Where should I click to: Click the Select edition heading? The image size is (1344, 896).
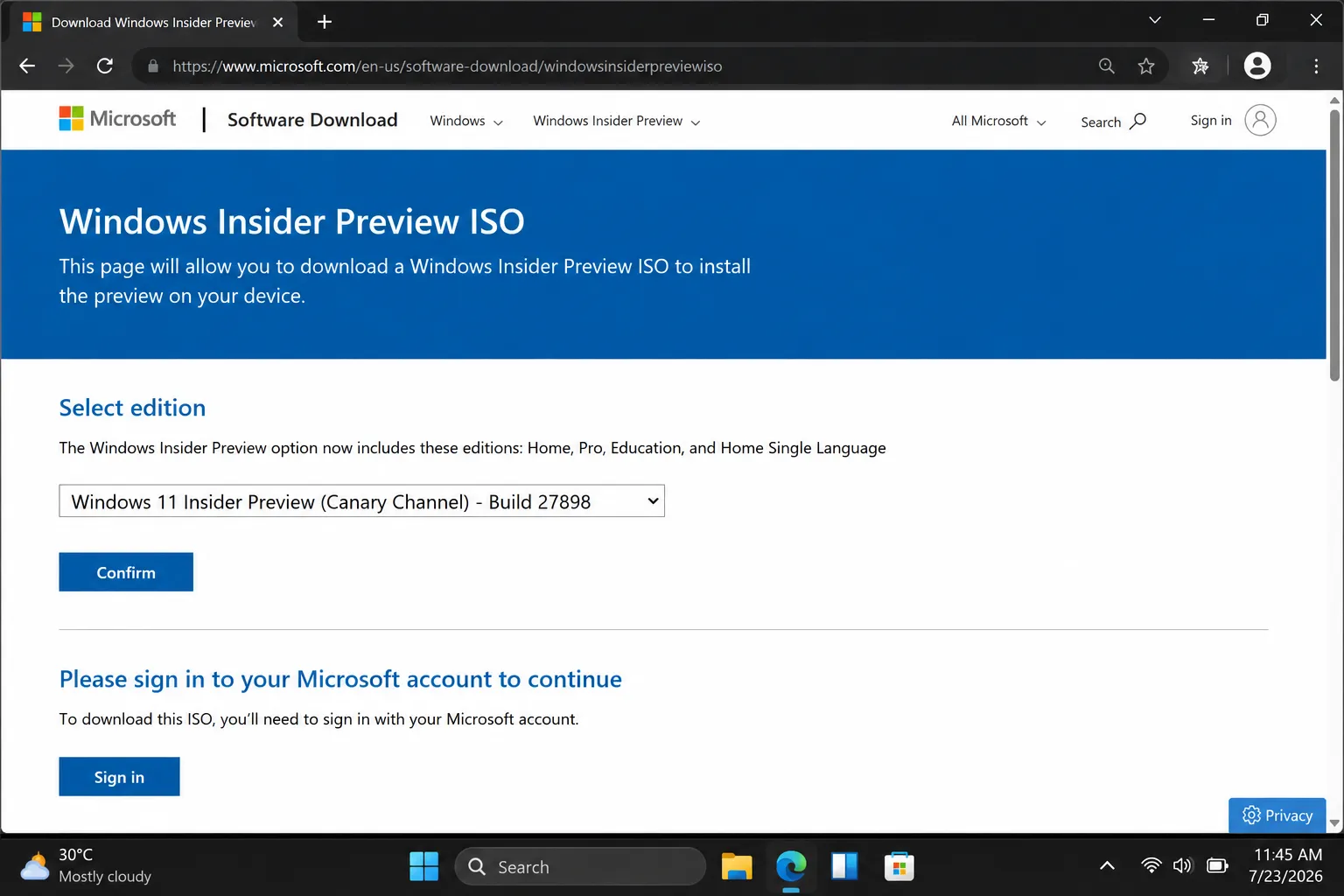pyautogui.click(x=132, y=408)
